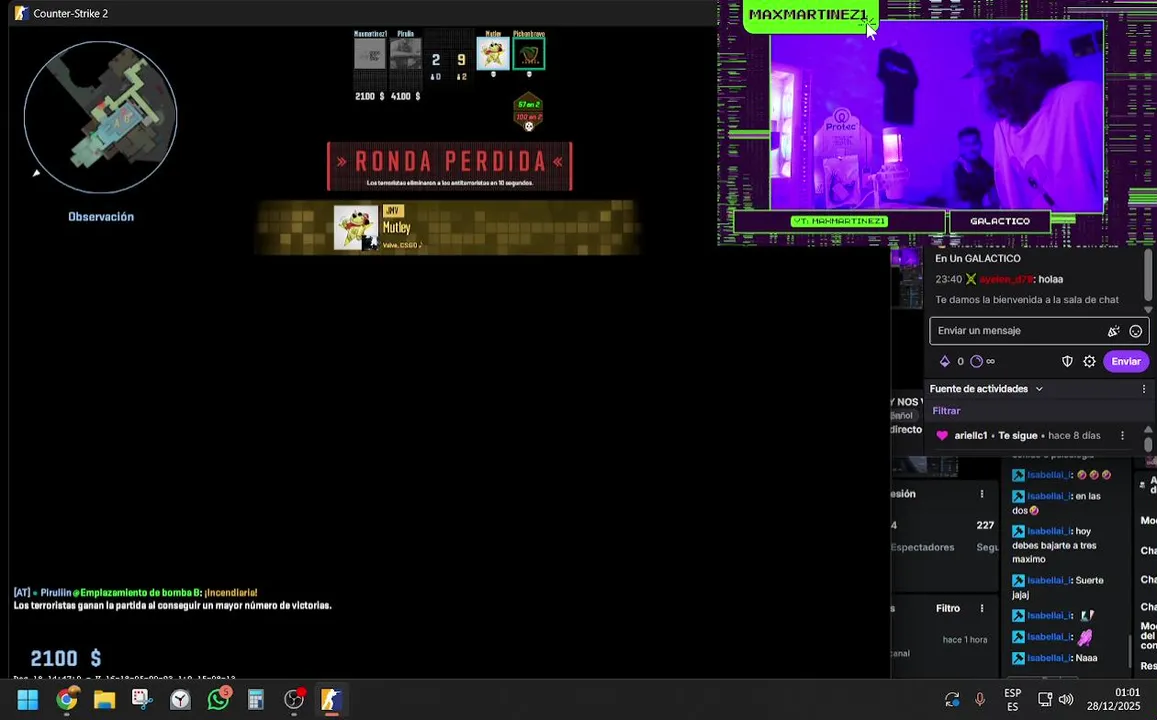Open the Calculator taskbar icon
This screenshot has height=720, width=1157.
(256, 699)
